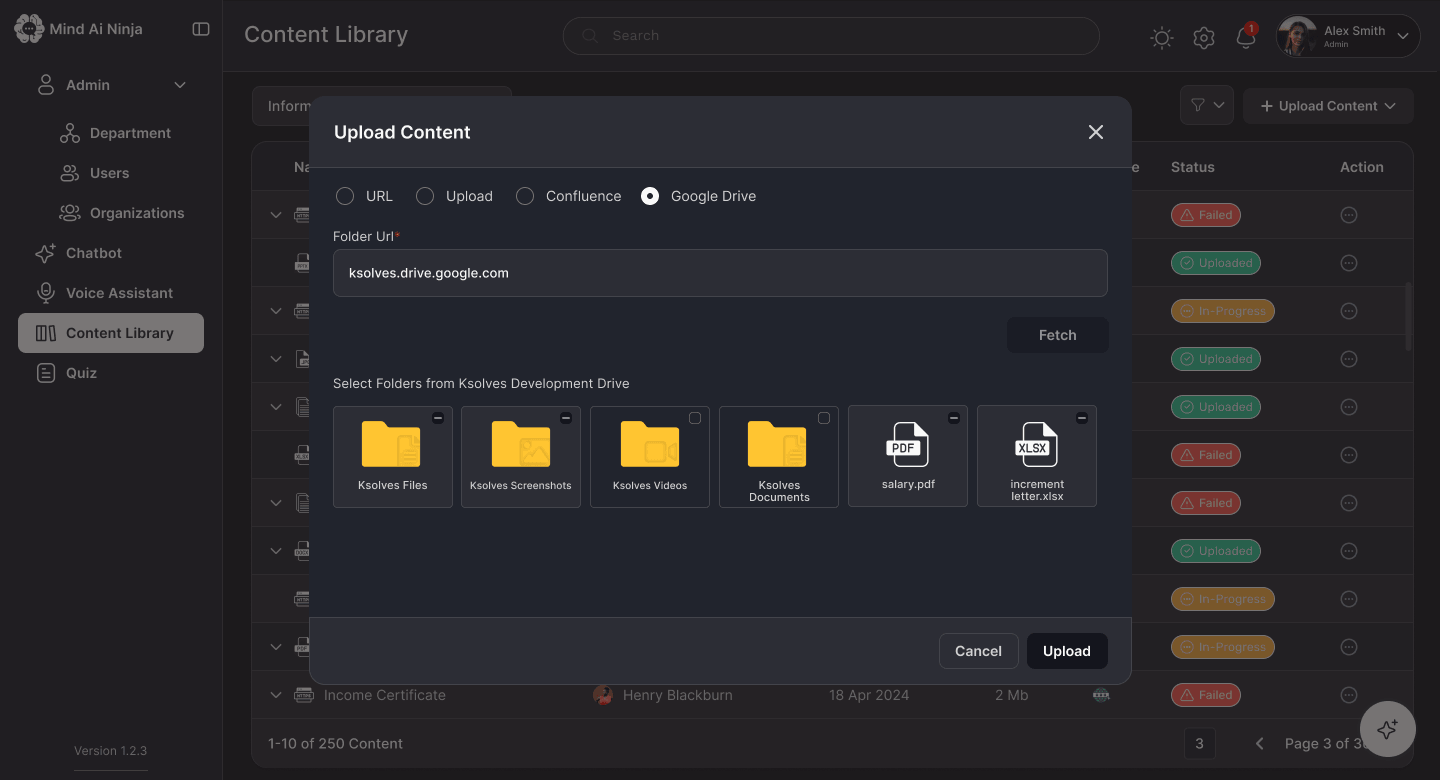Click the Cancel button
1440x780 pixels.
(978, 651)
